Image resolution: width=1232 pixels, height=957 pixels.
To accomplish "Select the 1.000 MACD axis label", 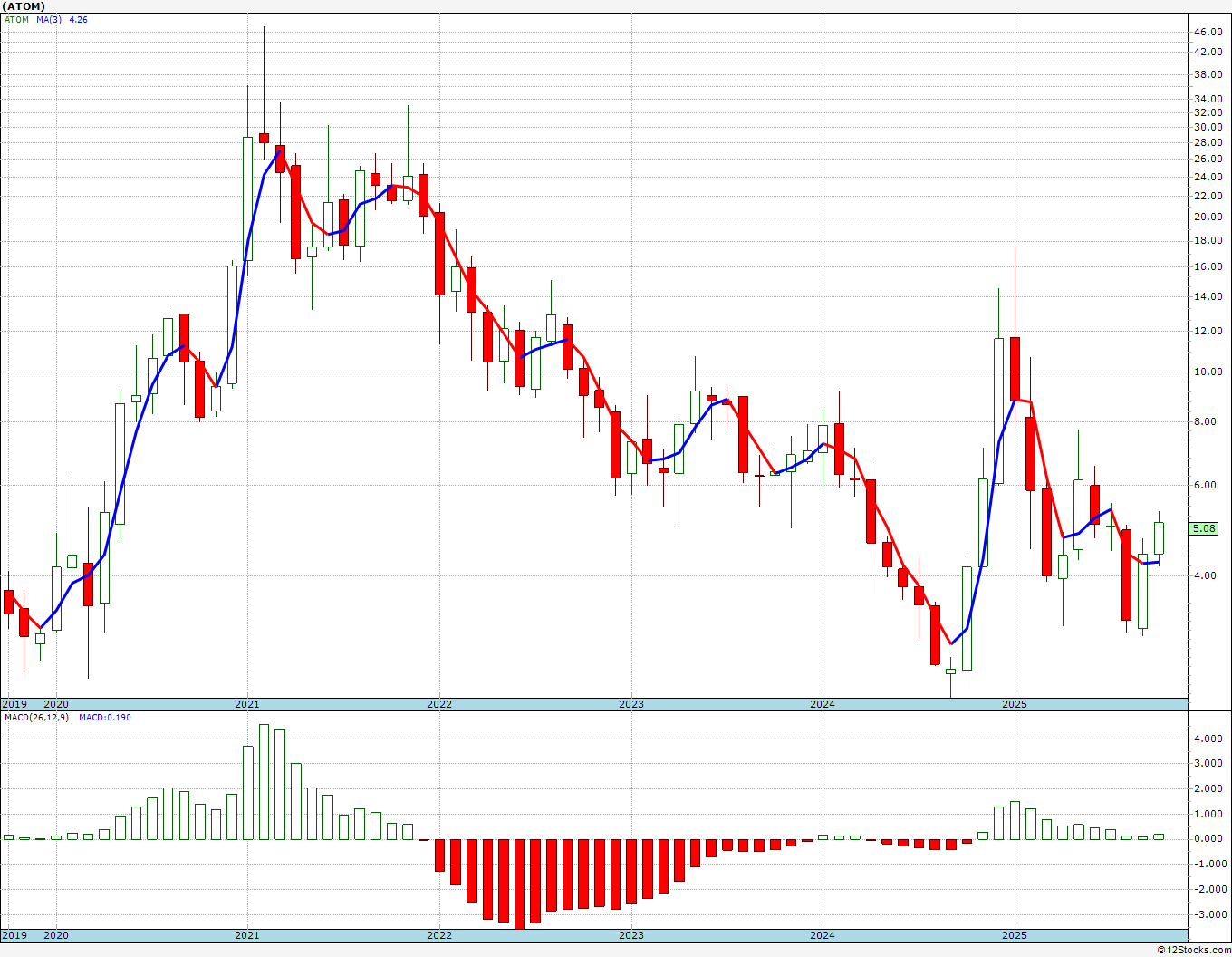I will point(1208,815).
